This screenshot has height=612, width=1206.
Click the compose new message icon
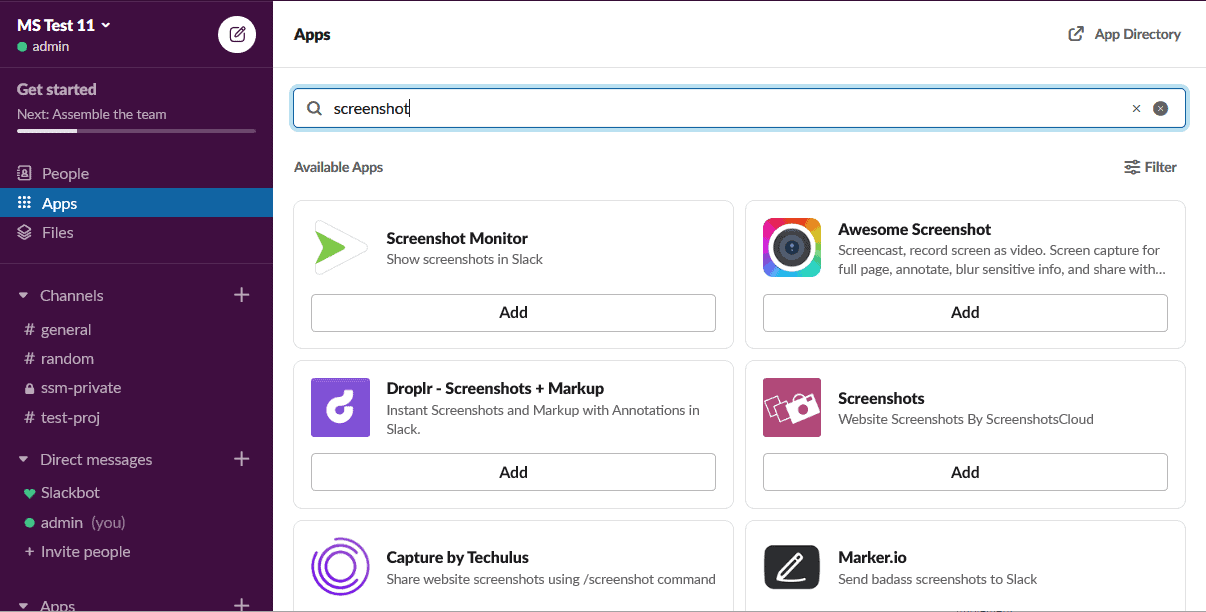click(236, 34)
